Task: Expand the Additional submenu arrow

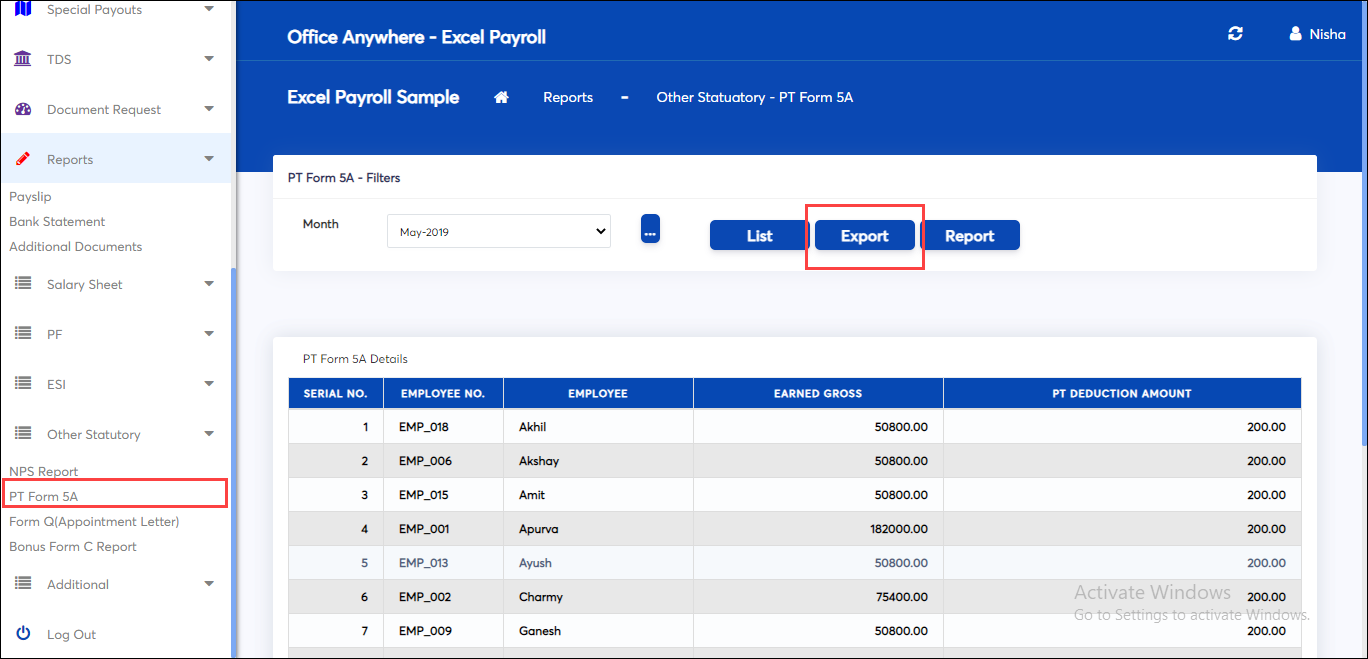Action: point(209,584)
